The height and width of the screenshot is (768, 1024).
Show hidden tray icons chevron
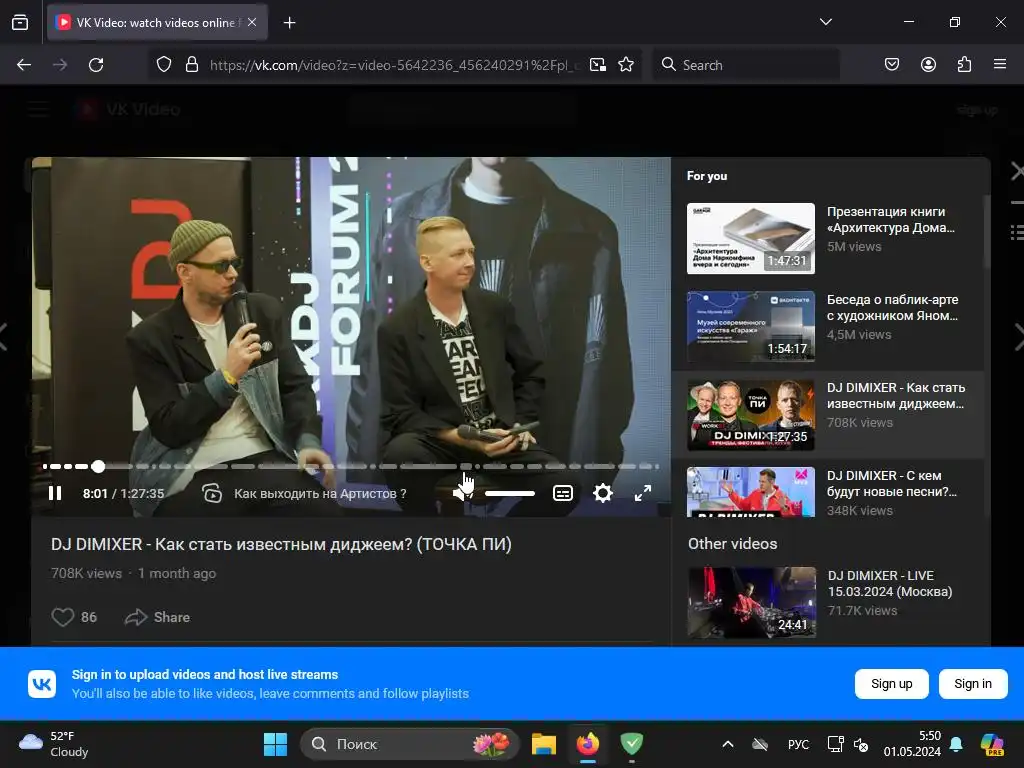click(x=728, y=744)
